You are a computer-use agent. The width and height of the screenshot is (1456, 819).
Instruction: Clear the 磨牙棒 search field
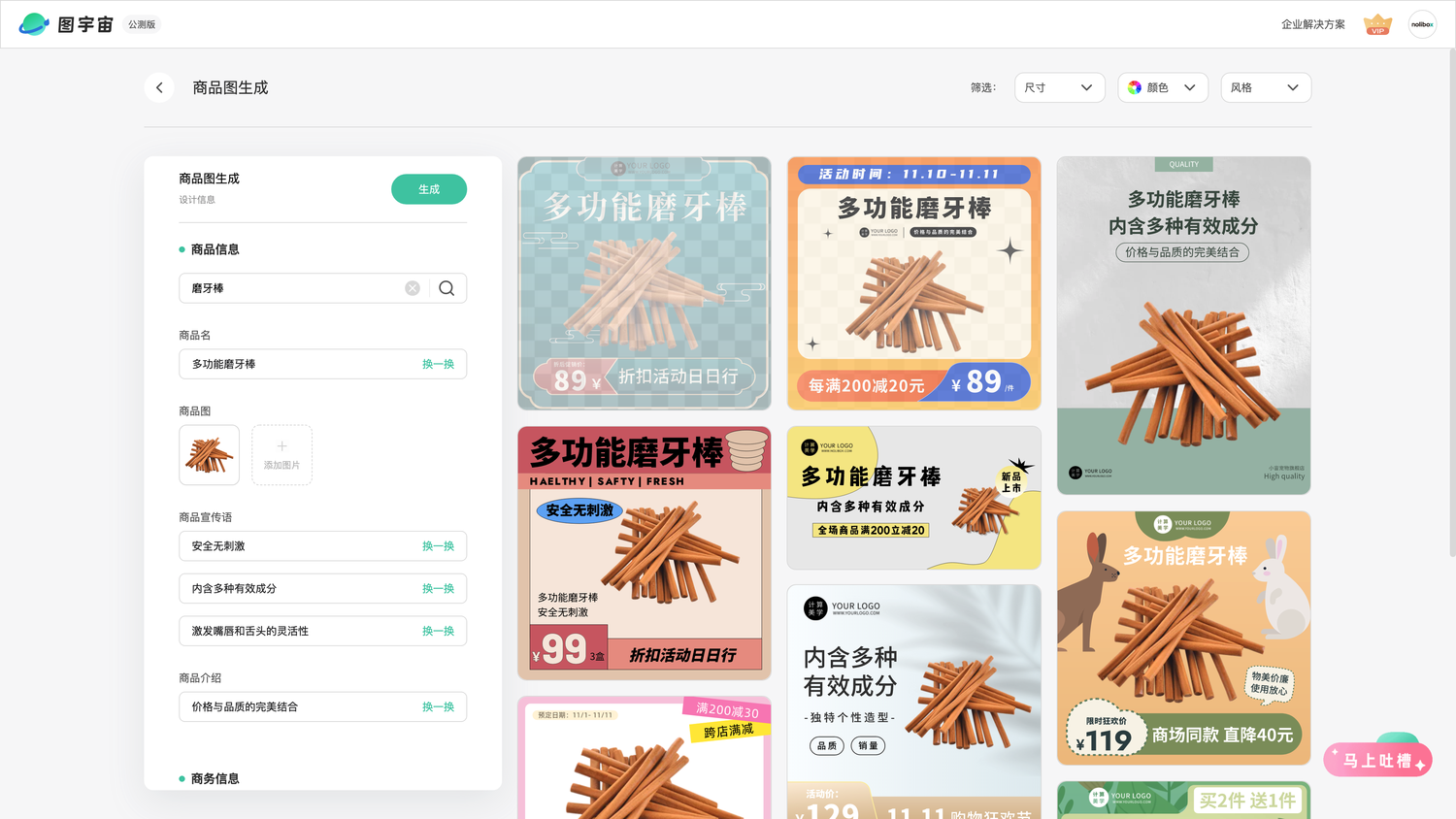[x=413, y=288]
